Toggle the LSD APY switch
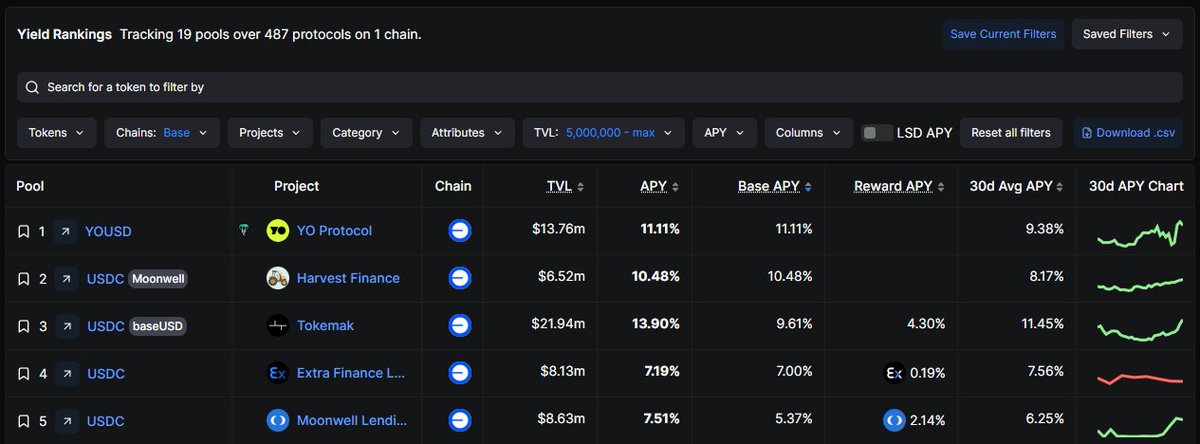Image resolution: width=1200 pixels, height=444 pixels. [877, 132]
